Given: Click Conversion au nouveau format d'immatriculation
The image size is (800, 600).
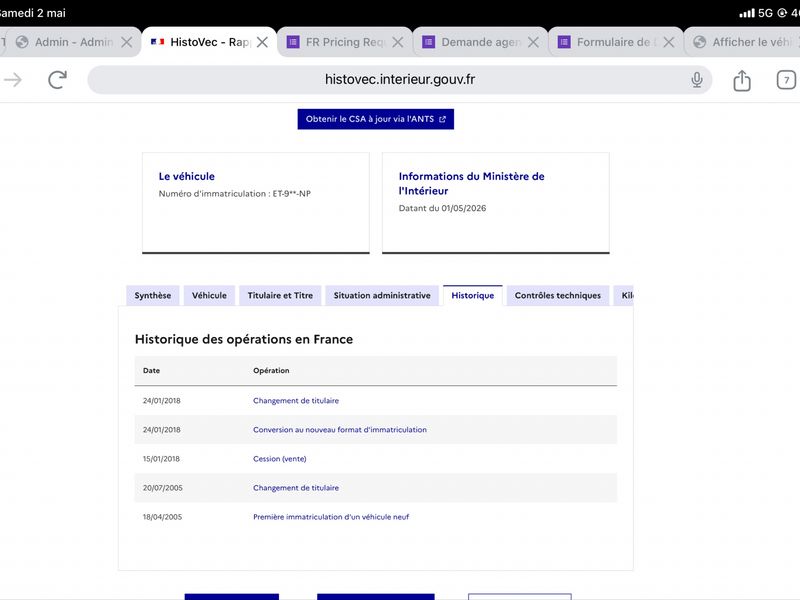Looking at the screenshot, I should pos(340,430).
